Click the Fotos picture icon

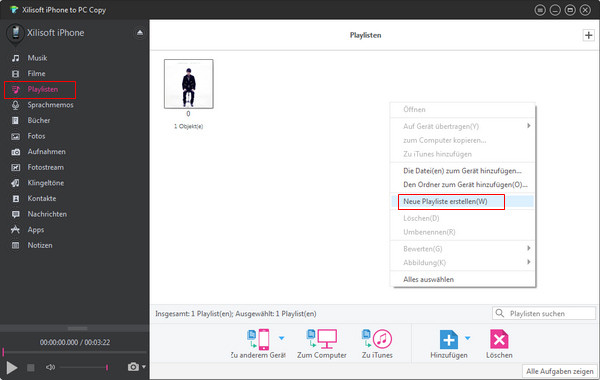(15, 136)
